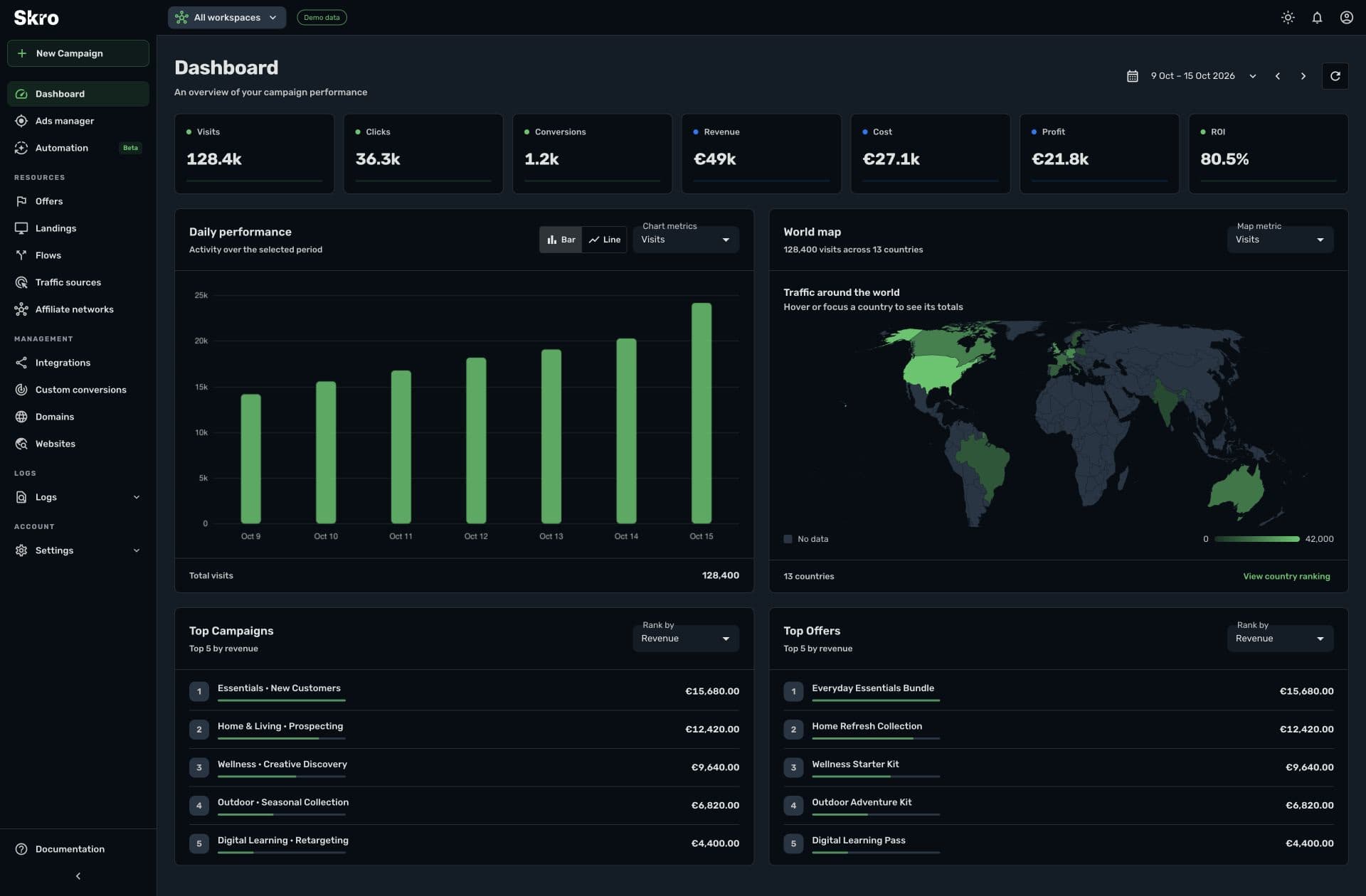1366x896 pixels.
Task: Click the New Campaign button
Action: pyautogui.click(x=78, y=53)
